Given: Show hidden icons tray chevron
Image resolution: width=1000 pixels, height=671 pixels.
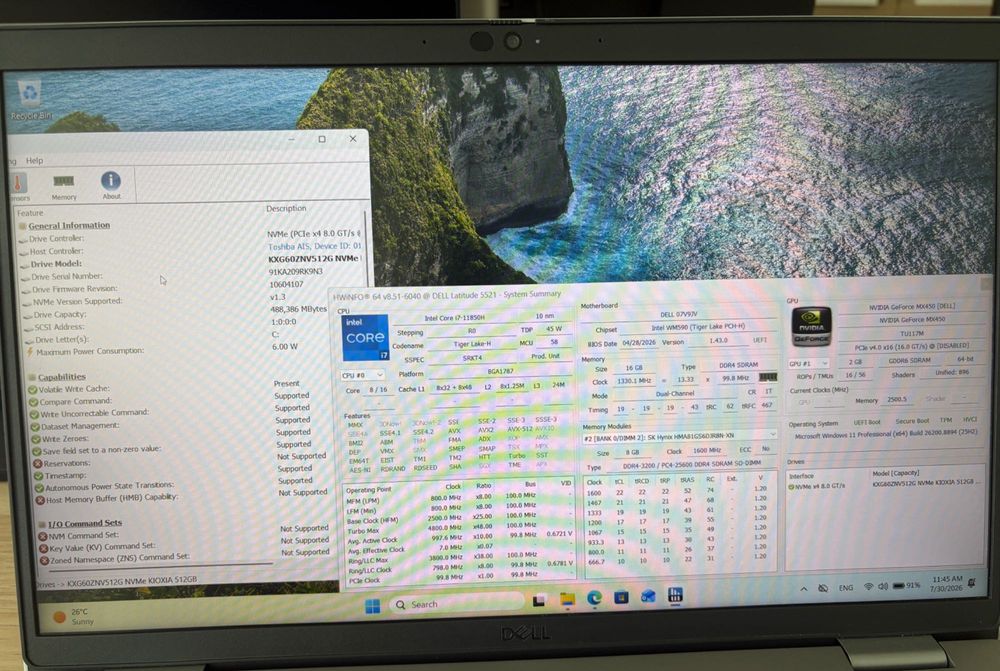Looking at the screenshot, I should pos(803,589).
